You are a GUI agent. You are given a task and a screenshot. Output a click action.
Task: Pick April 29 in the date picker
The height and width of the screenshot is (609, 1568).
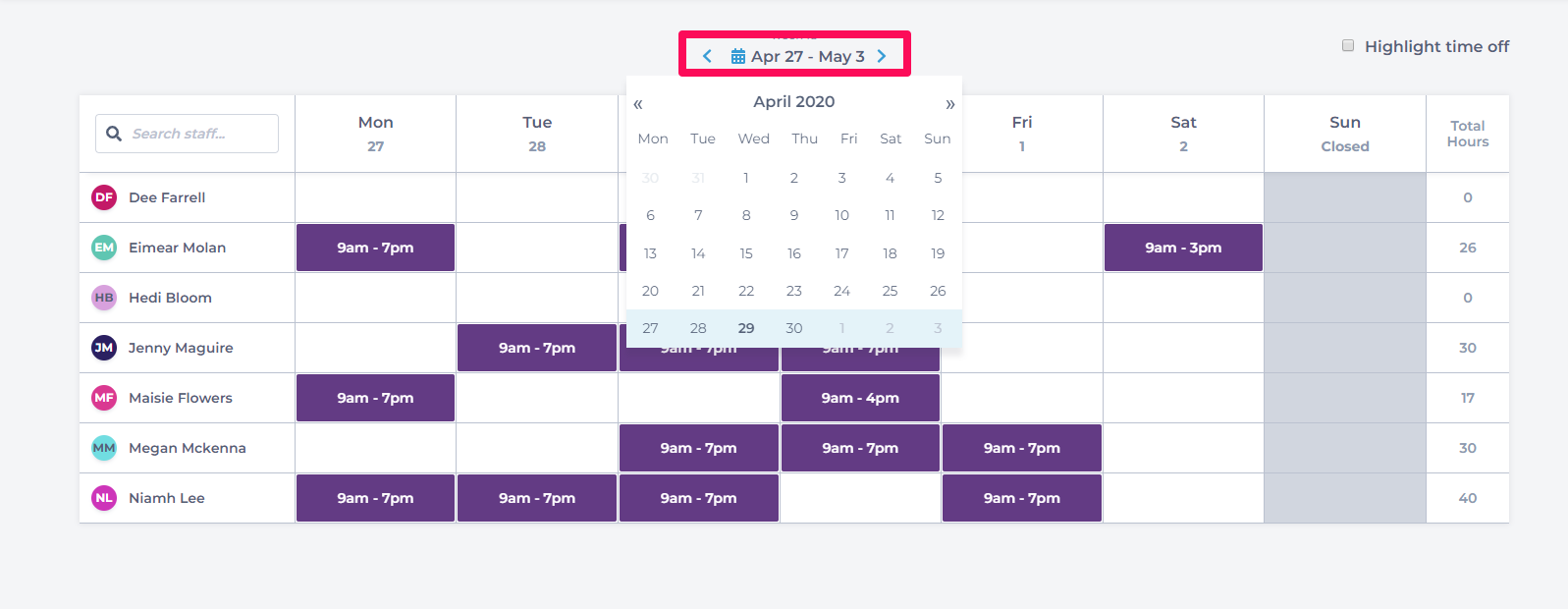pos(746,328)
